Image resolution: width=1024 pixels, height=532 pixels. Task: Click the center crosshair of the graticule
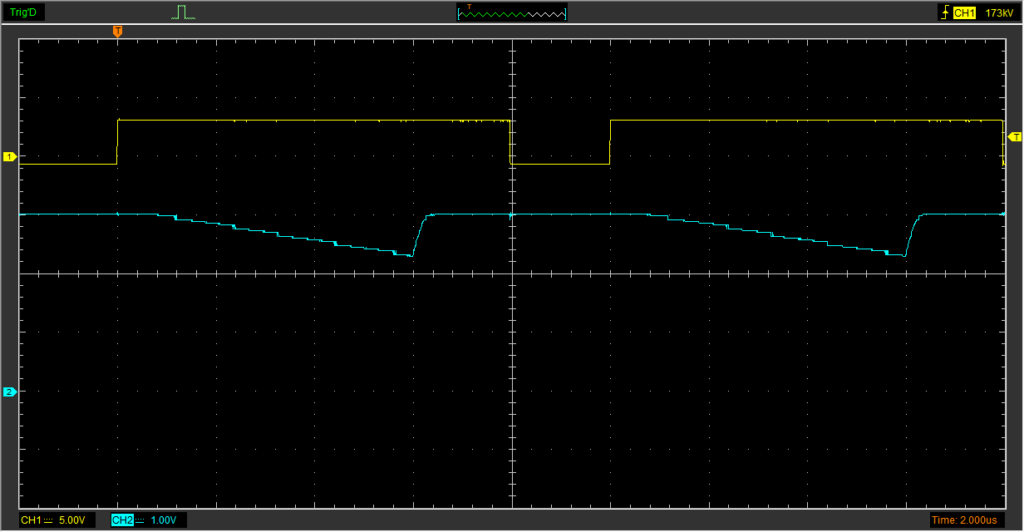pos(512,274)
